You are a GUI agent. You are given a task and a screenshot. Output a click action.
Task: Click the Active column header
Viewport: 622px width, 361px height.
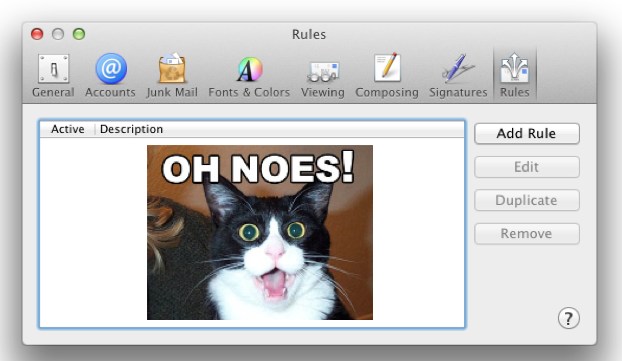(x=67, y=129)
